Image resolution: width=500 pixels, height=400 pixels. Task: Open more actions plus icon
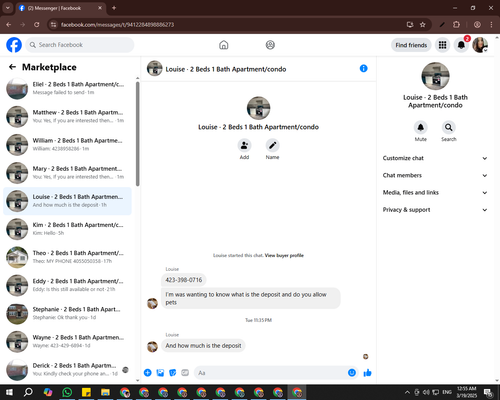148,373
